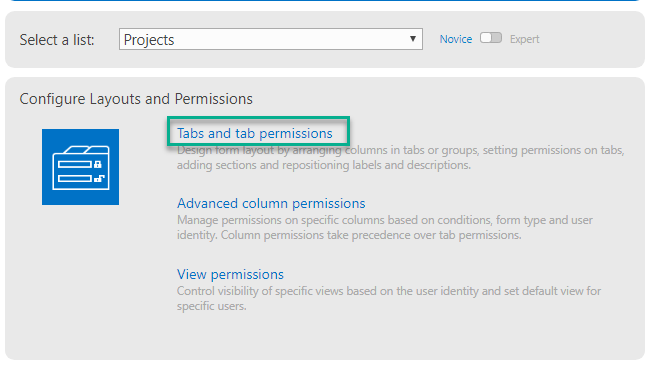Click the blue tabbed-form permissions icon tile
Viewport: 656px width, 366px height.
point(80,167)
